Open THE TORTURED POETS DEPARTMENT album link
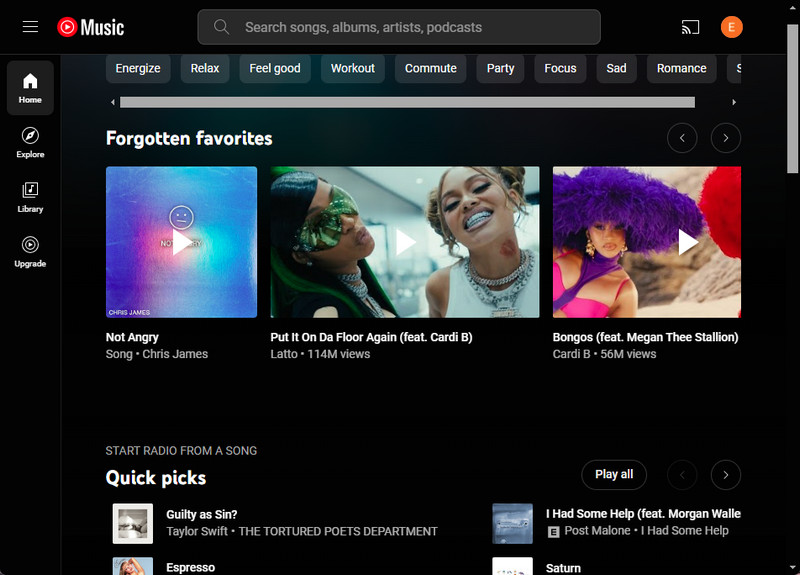Screen dimensions: 800x575 (338, 531)
